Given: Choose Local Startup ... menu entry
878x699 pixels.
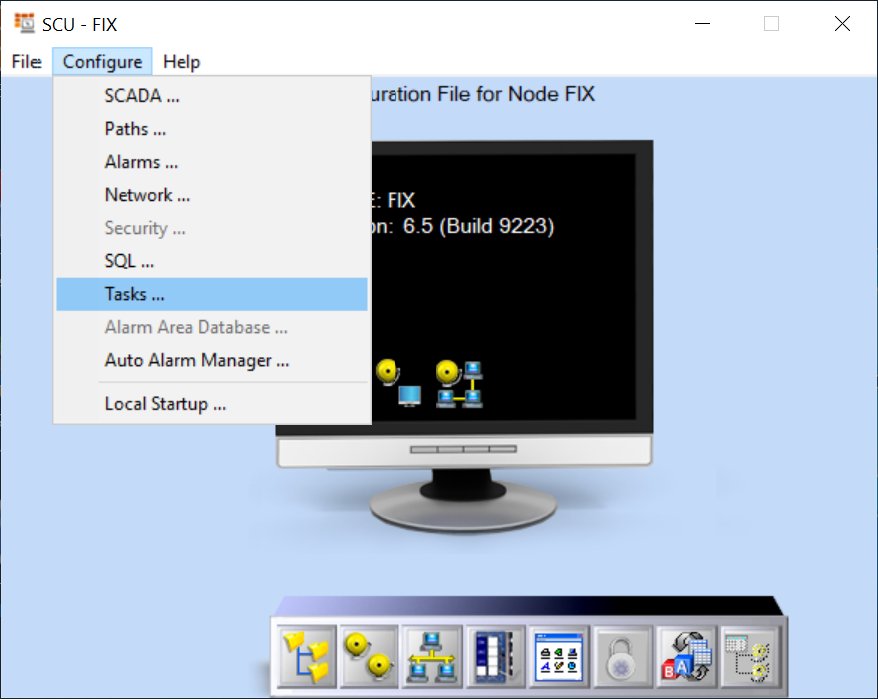Looking at the screenshot, I should (212, 404).
